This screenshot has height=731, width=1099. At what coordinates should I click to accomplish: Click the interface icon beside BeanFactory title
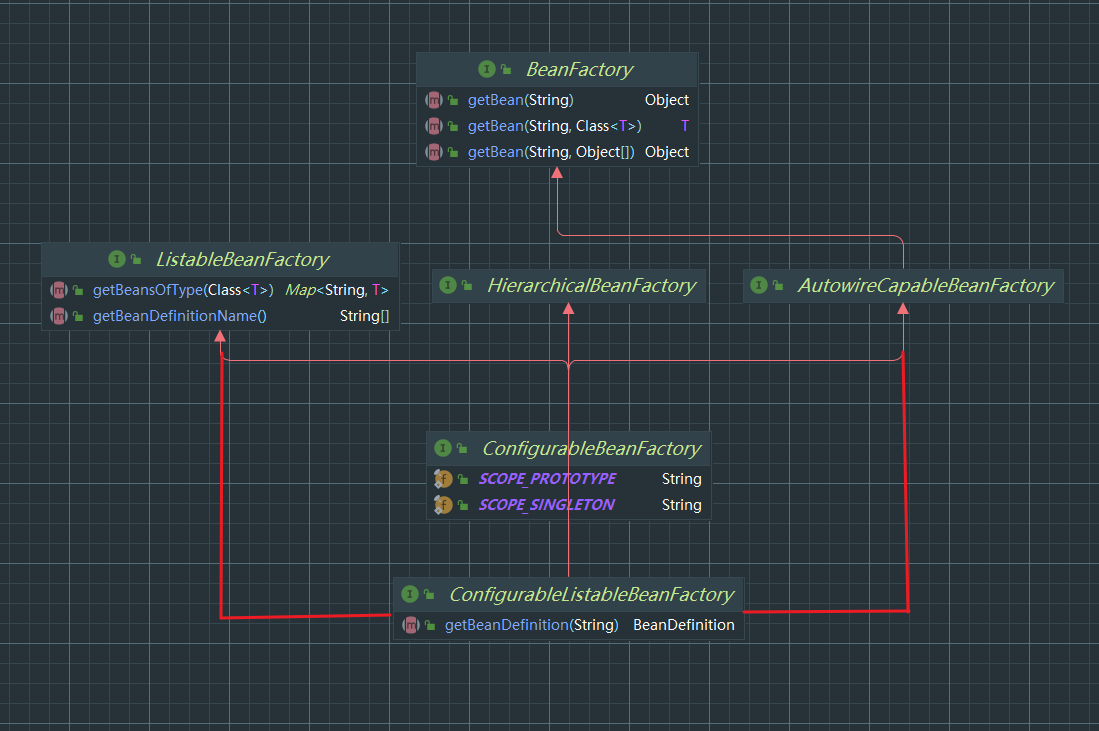487,70
